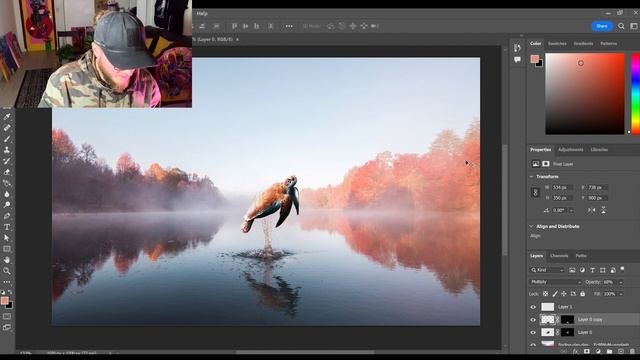Screen dimensions: 640x360
Task: Click the foreground color swatch in toolbar
Action: pos(4,301)
